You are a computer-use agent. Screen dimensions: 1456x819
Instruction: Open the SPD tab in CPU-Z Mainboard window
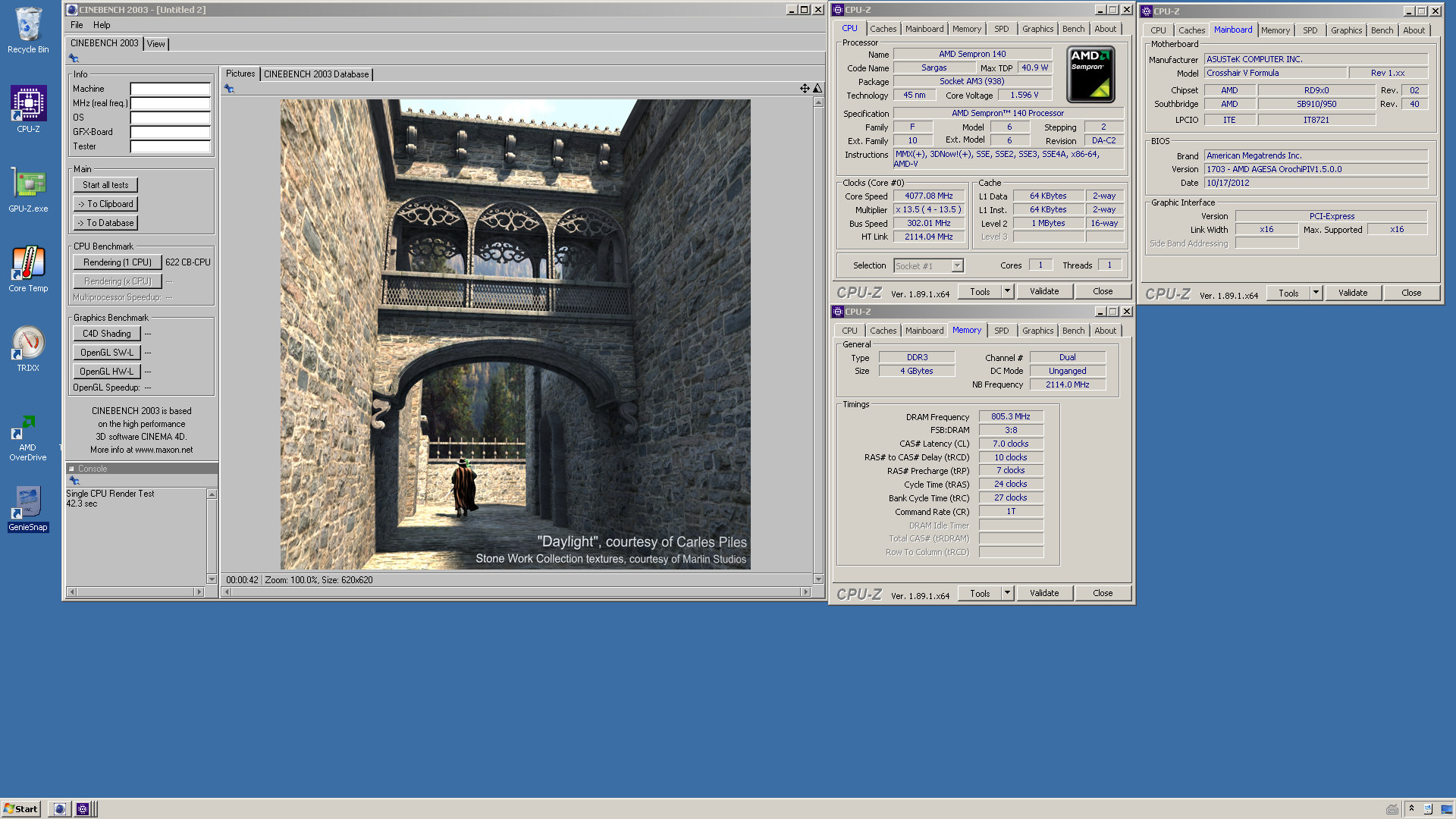point(1310,30)
